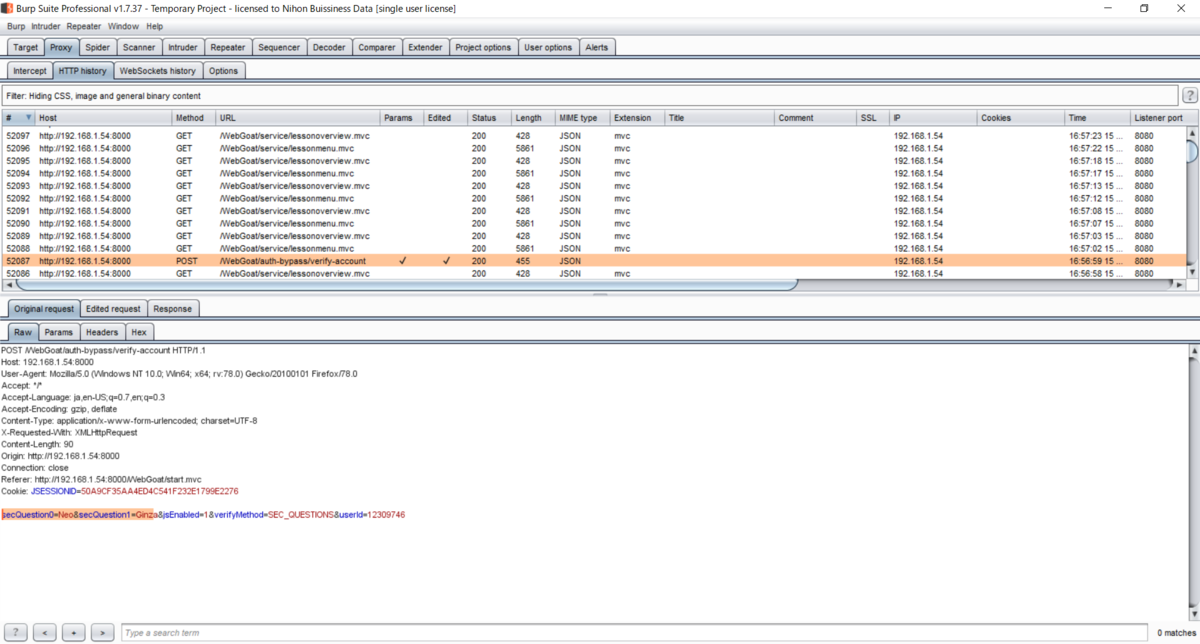The width and height of the screenshot is (1200, 644).
Task: Open the Window menu
Action: coord(123,26)
